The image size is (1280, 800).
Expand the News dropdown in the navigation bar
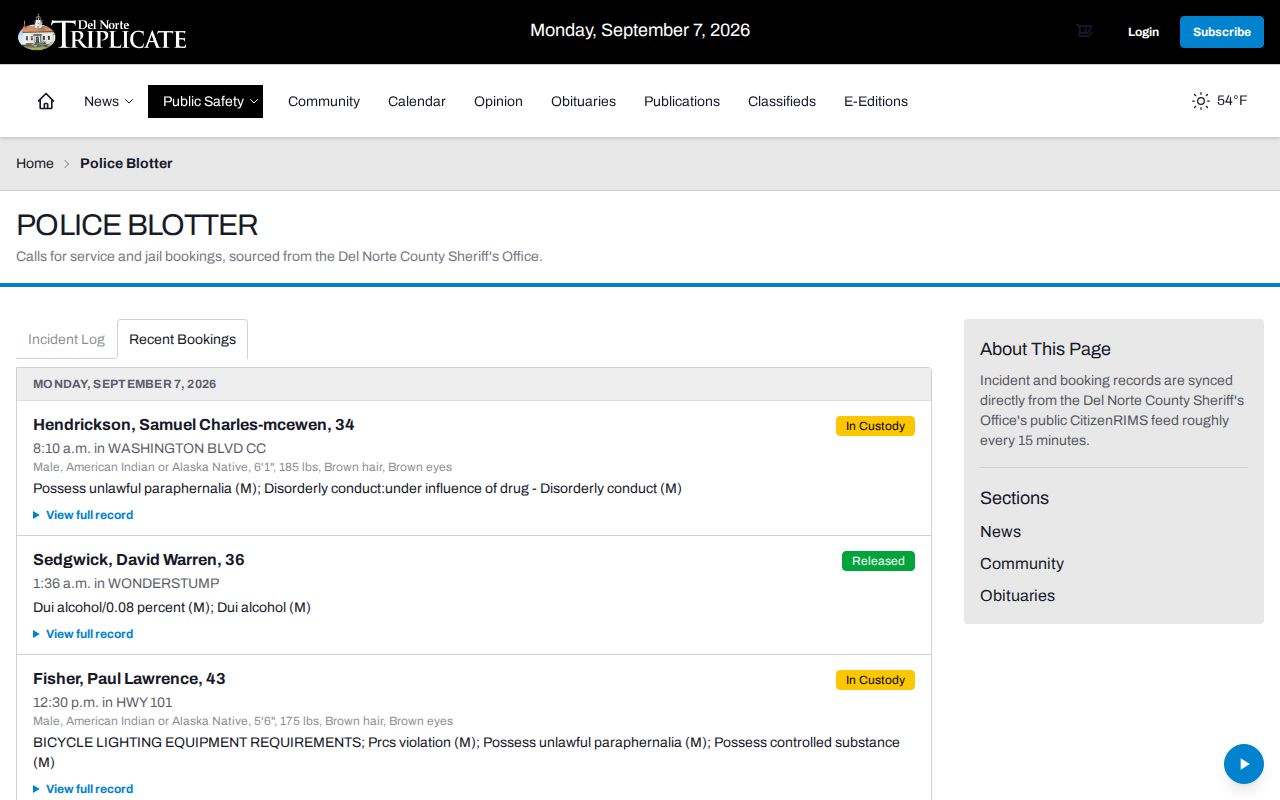pyautogui.click(x=108, y=101)
